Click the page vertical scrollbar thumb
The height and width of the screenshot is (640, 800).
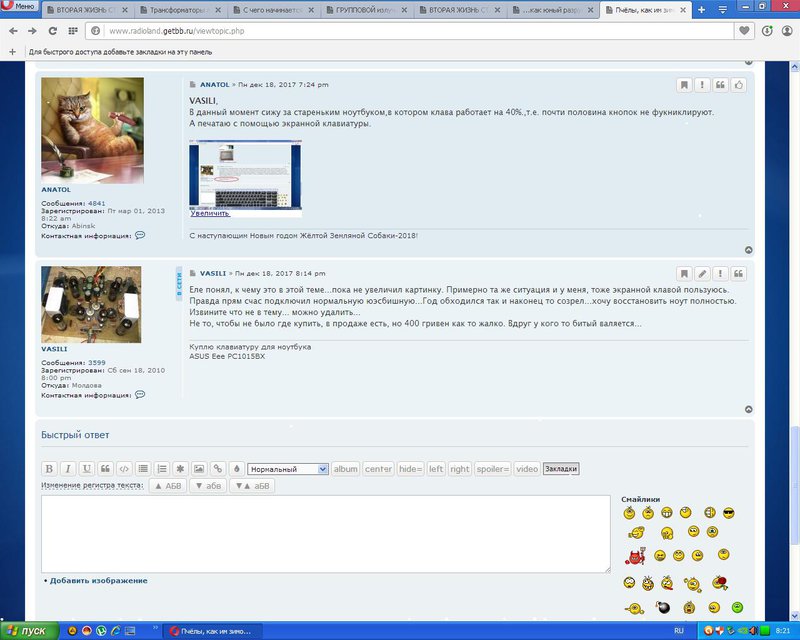pyautogui.click(x=794, y=487)
